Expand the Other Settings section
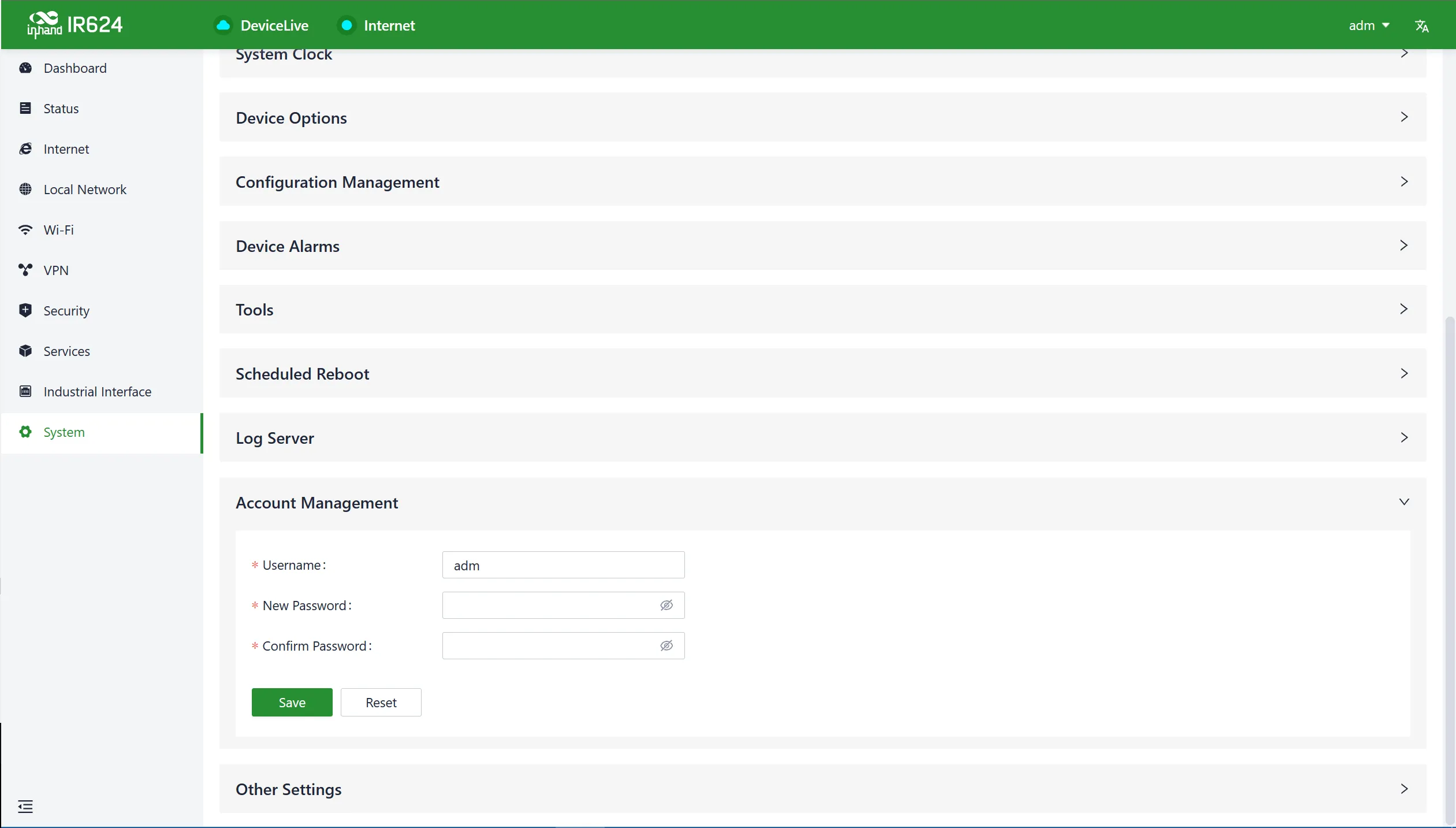 click(822, 789)
